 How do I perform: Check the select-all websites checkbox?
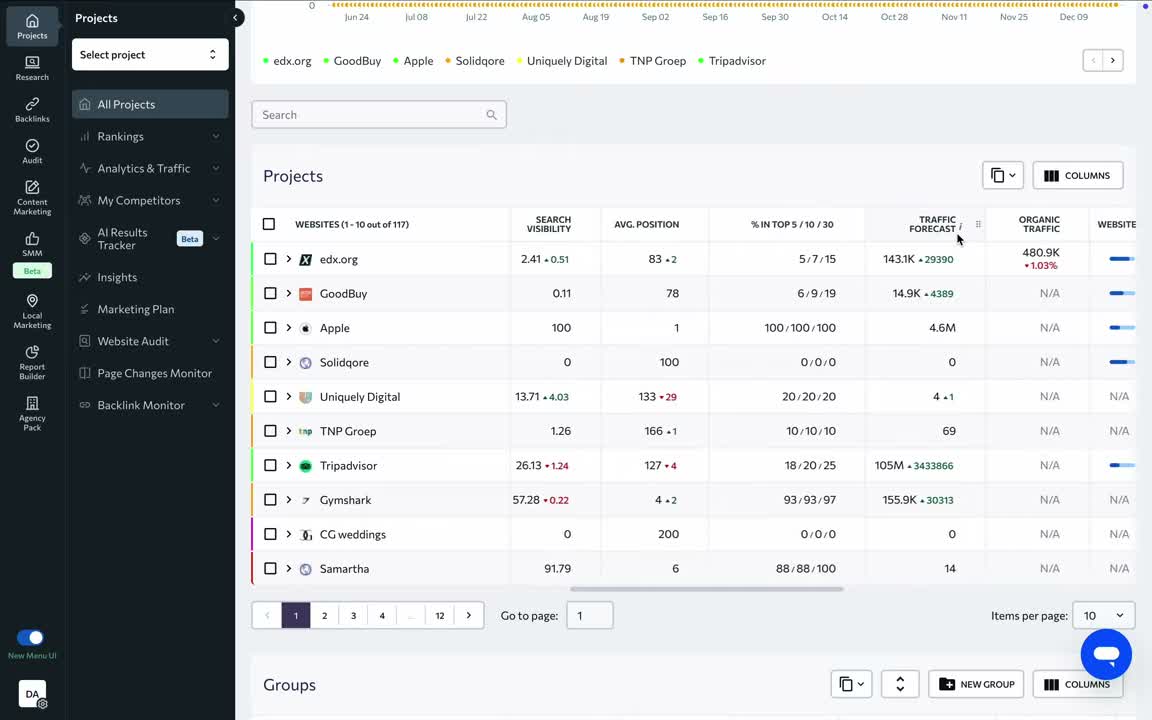pos(269,224)
